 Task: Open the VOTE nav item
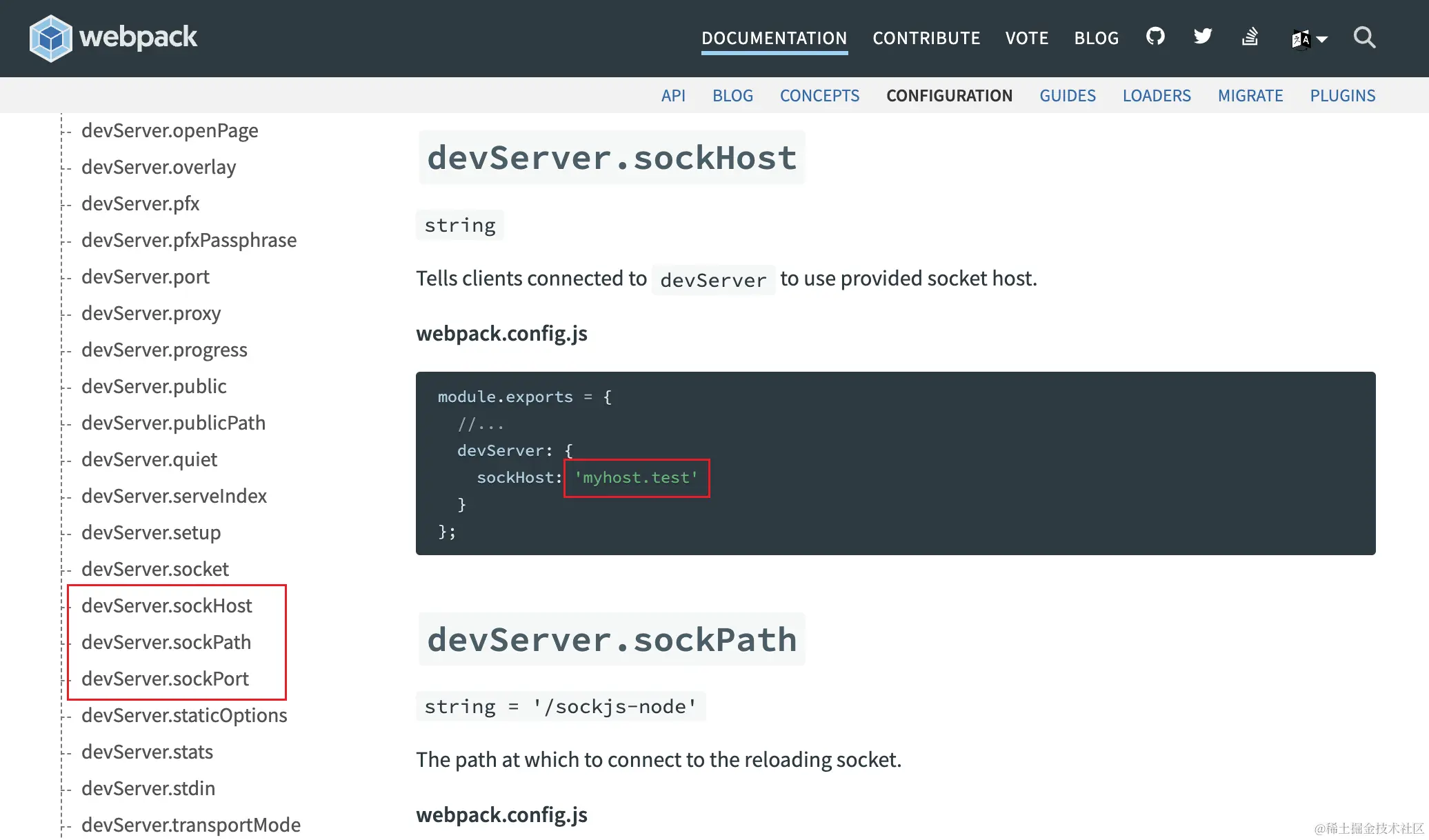pos(1027,38)
